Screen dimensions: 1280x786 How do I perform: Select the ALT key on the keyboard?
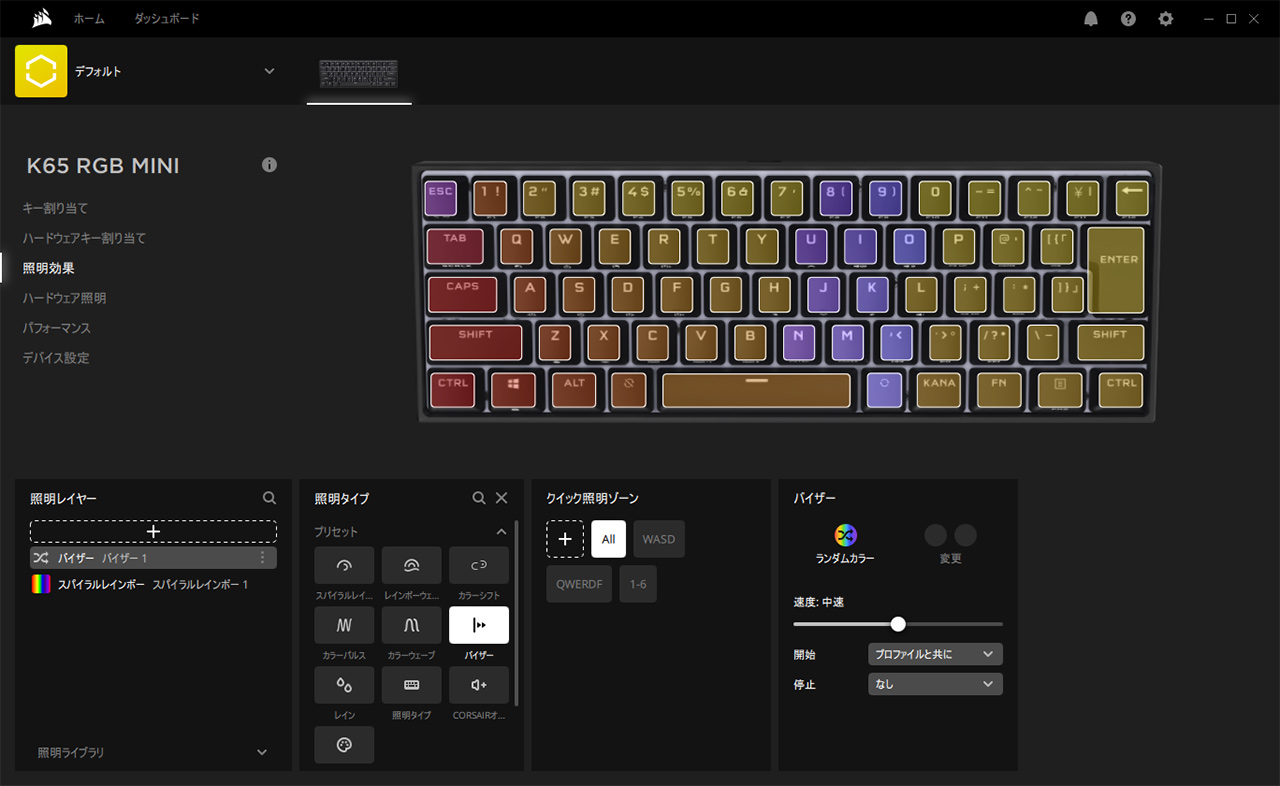click(574, 390)
